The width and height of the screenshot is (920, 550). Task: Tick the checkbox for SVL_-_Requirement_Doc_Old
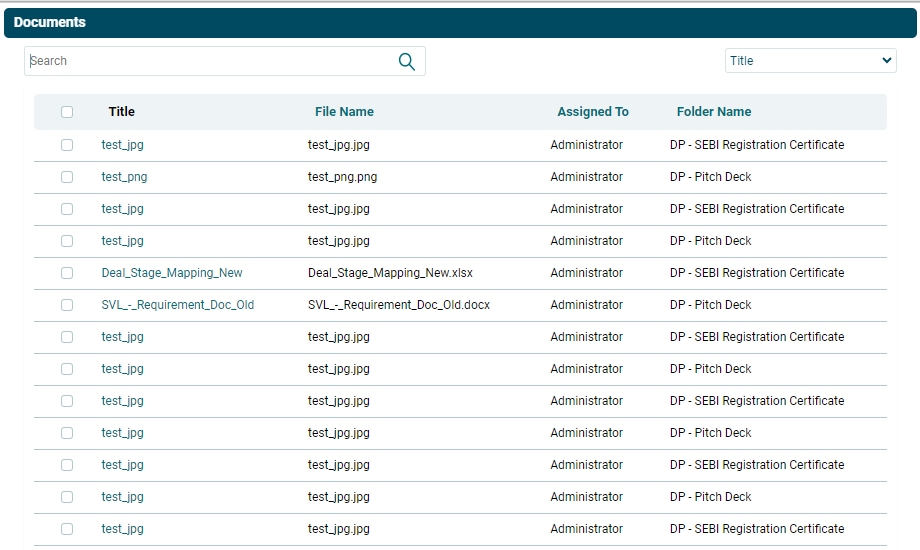point(67,305)
